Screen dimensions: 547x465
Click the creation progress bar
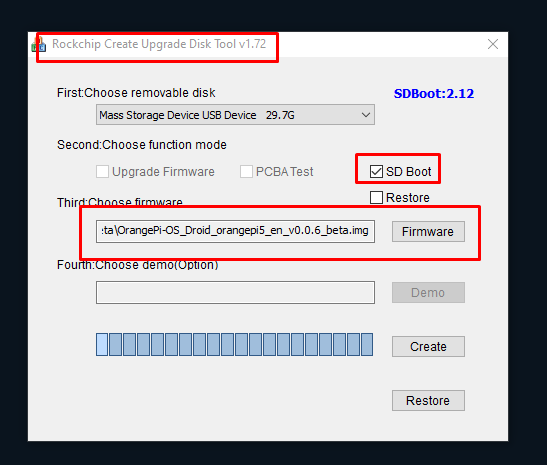click(235, 345)
